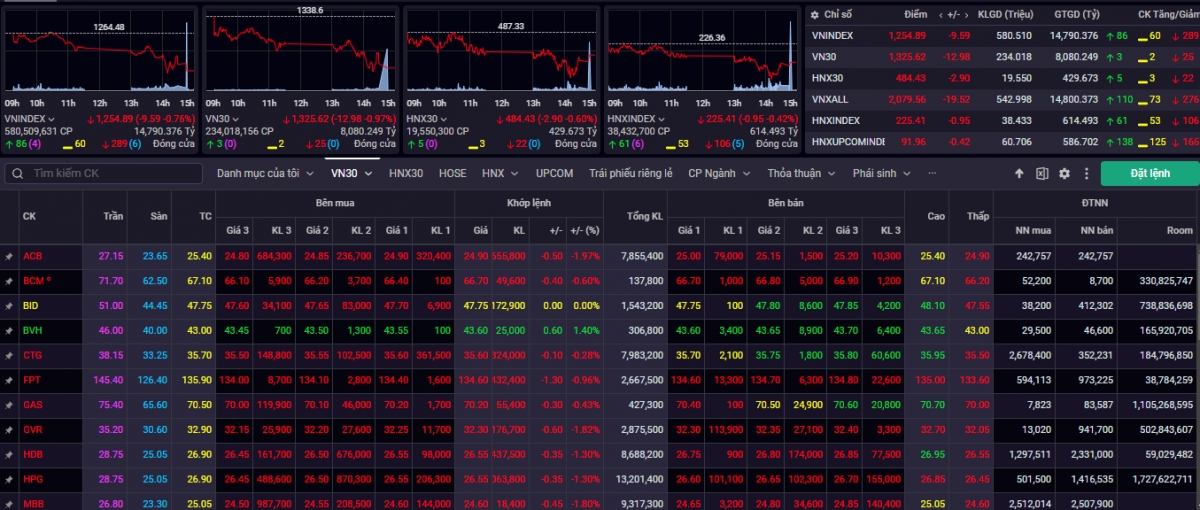
Task: Expand the Danh mục của tôi dropdown
Action: pyautogui.click(x=263, y=173)
